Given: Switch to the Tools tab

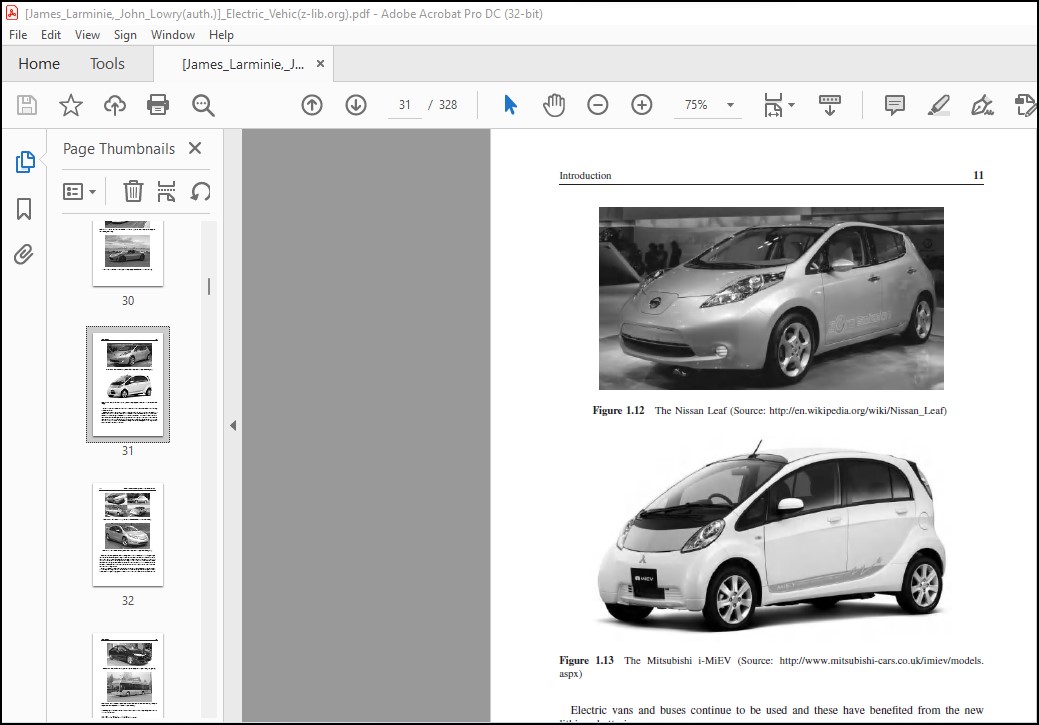Looking at the screenshot, I should point(107,64).
